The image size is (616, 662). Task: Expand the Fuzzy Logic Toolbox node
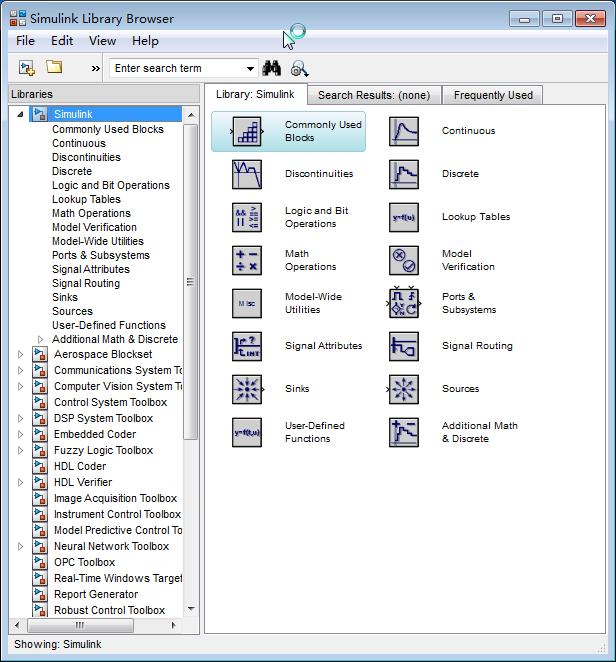point(20,450)
